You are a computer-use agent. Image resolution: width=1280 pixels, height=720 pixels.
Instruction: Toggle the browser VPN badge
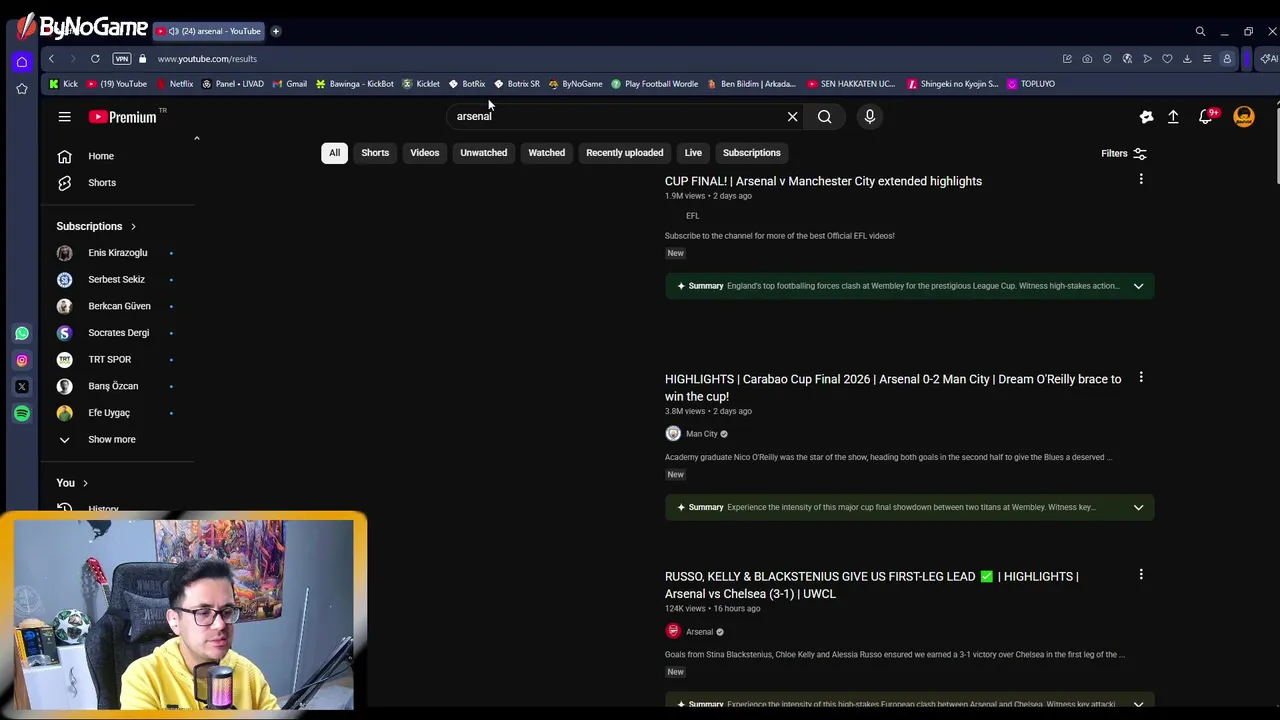click(121, 59)
